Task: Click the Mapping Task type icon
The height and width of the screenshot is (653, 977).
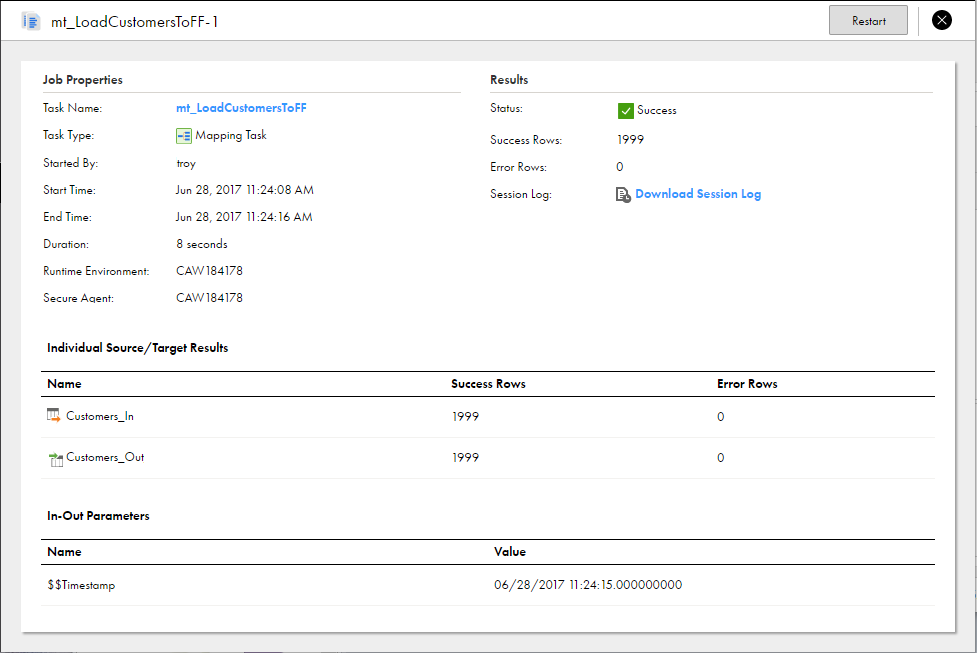Action: [x=184, y=135]
